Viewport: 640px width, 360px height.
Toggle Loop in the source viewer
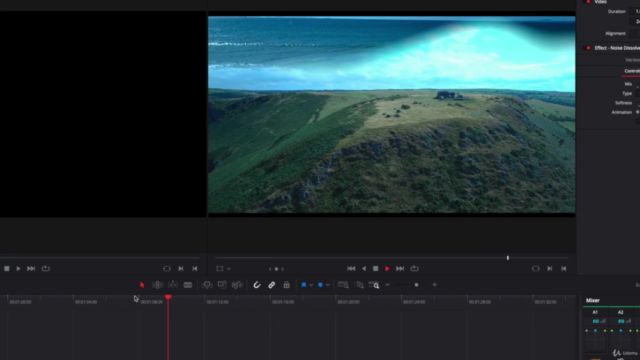tap(46, 269)
